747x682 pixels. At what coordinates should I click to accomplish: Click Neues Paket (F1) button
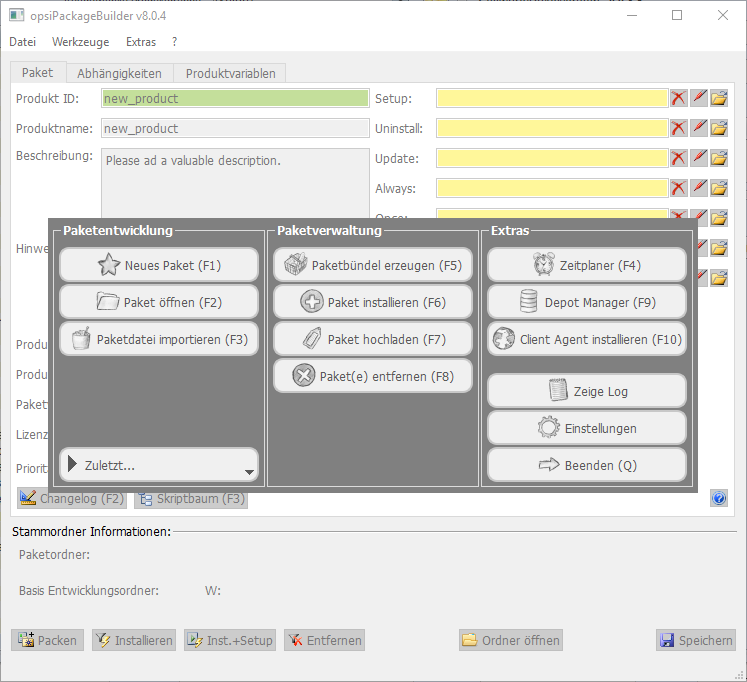click(x=159, y=266)
